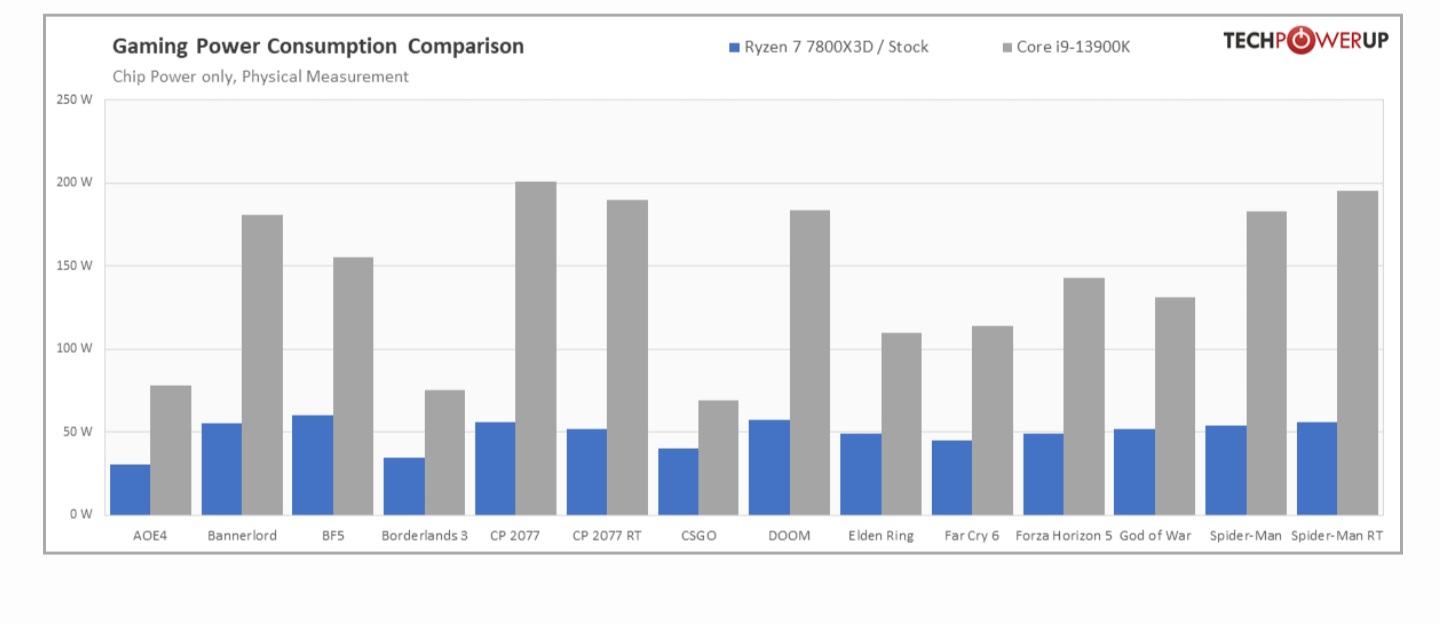Click the blue Ryzen bar for AOE4
This screenshot has height=624, width=1440.
coord(130,490)
